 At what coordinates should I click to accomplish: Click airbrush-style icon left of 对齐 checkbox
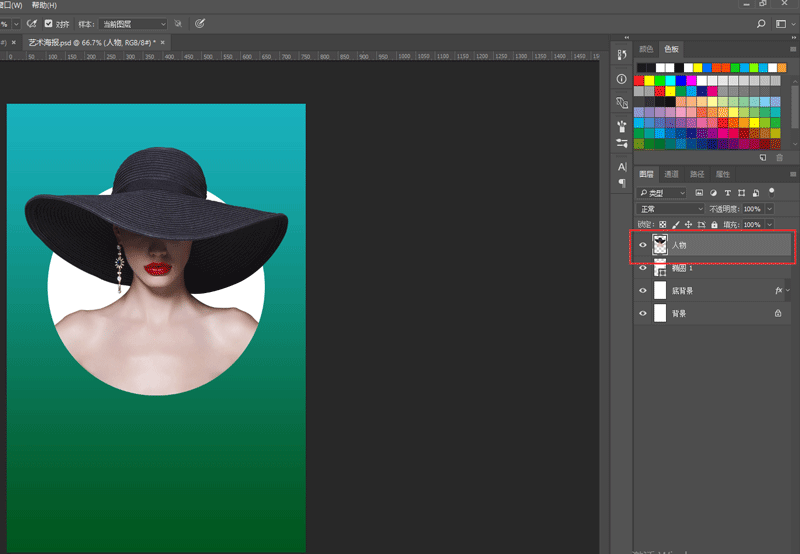(x=32, y=23)
